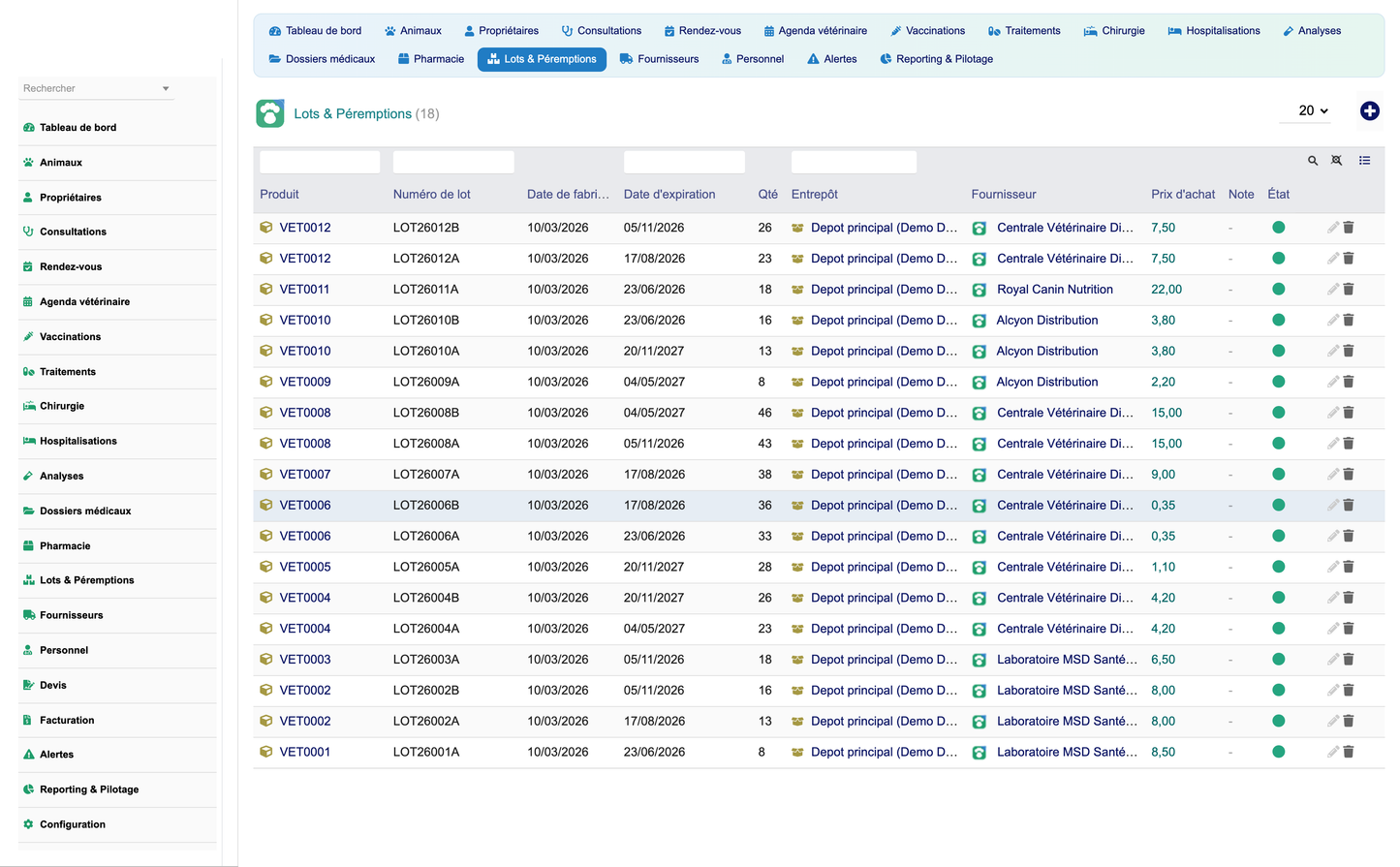Image resolution: width=1400 pixels, height=867 pixels.
Task: Open Alertes in top navigation
Action: tap(831, 59)
